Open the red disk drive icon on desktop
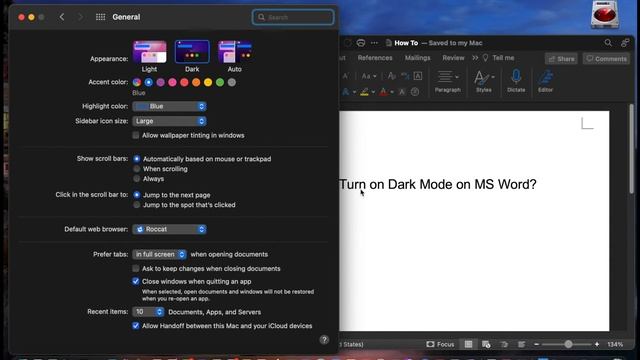Viewport: 640px width, 360px height. (x=604, y=15)
